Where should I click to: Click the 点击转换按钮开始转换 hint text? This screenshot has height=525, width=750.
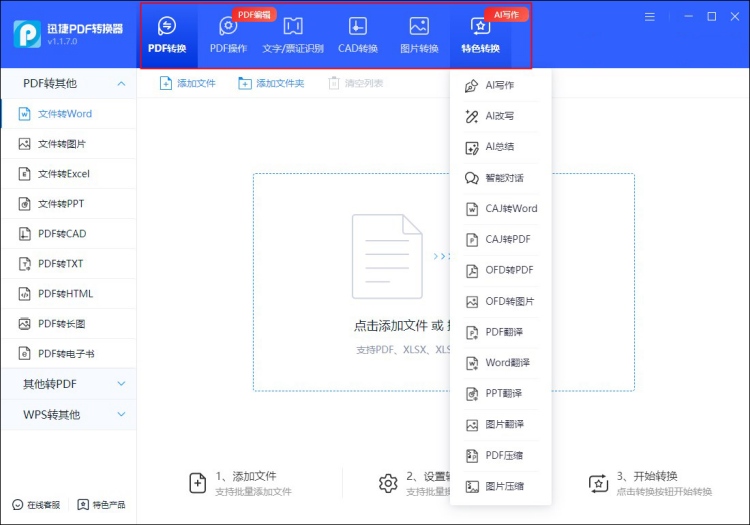(664, 492)
